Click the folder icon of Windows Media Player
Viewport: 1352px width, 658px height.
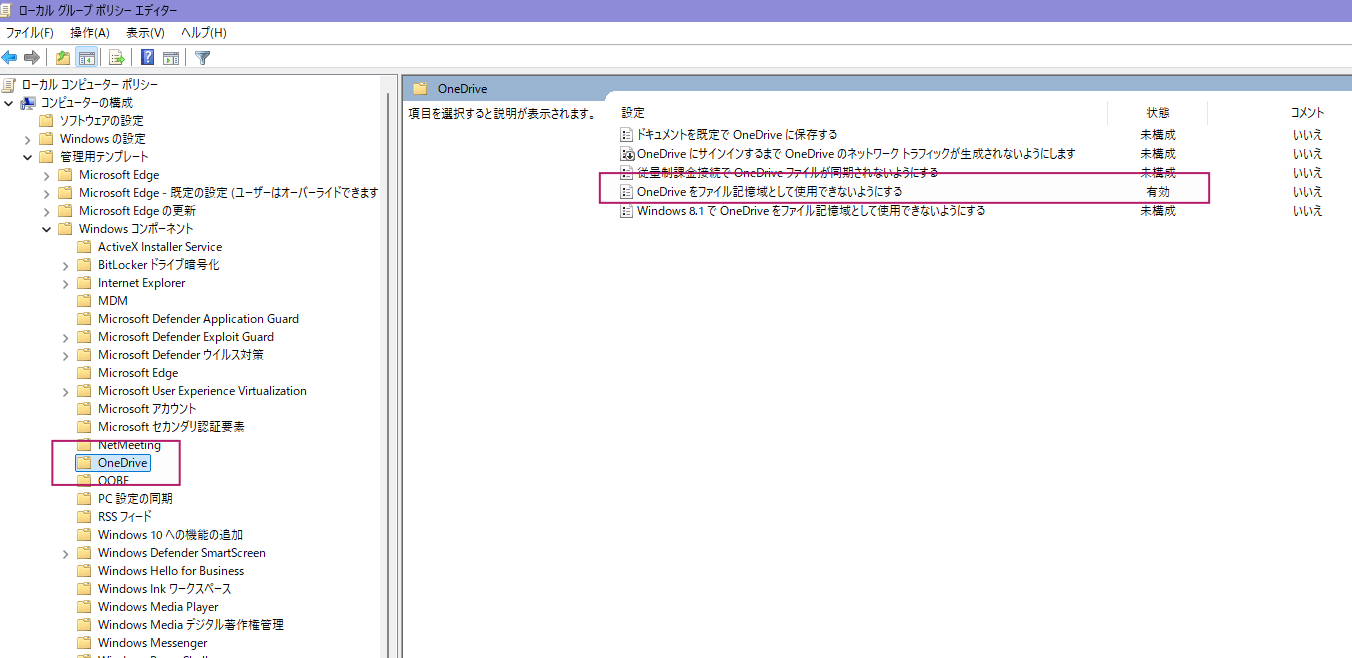tap(84, 607)
